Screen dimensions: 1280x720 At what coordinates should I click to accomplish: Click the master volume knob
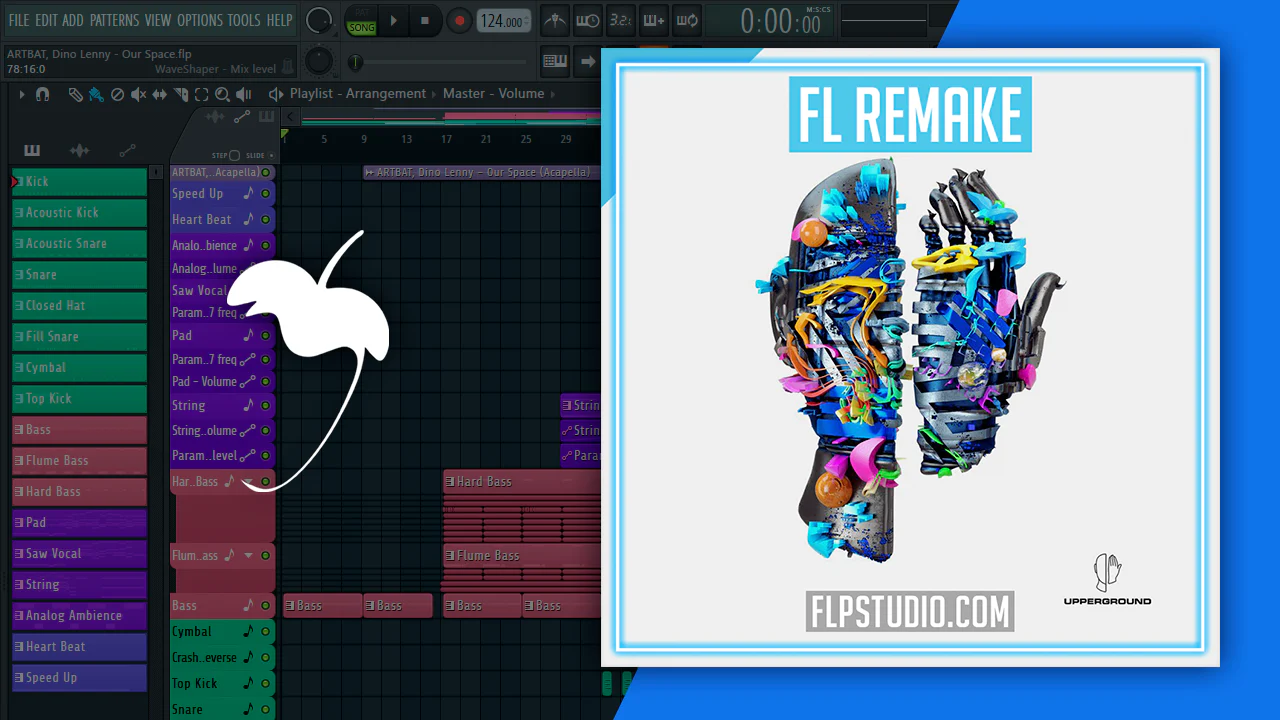[319, 20]
